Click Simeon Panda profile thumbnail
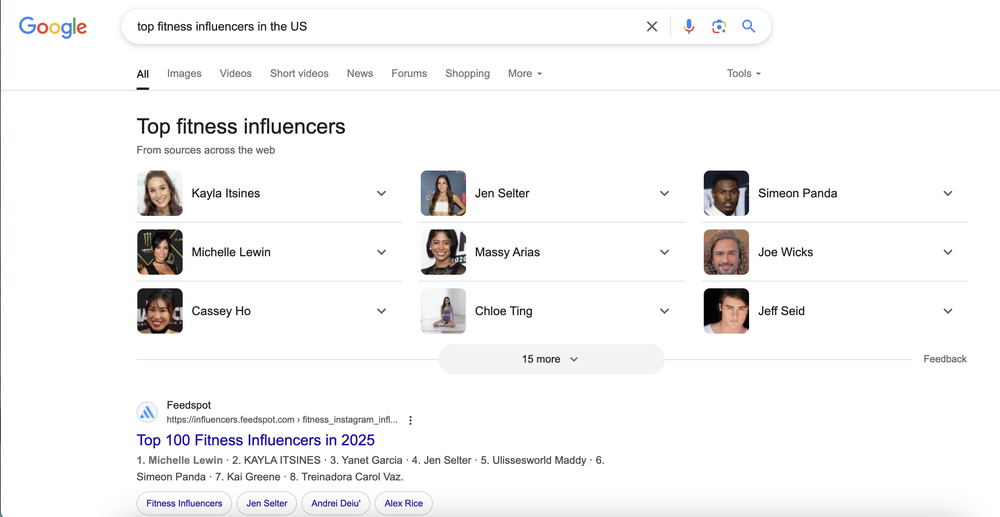The image size is (1000, 517). (x=726, y=193)
